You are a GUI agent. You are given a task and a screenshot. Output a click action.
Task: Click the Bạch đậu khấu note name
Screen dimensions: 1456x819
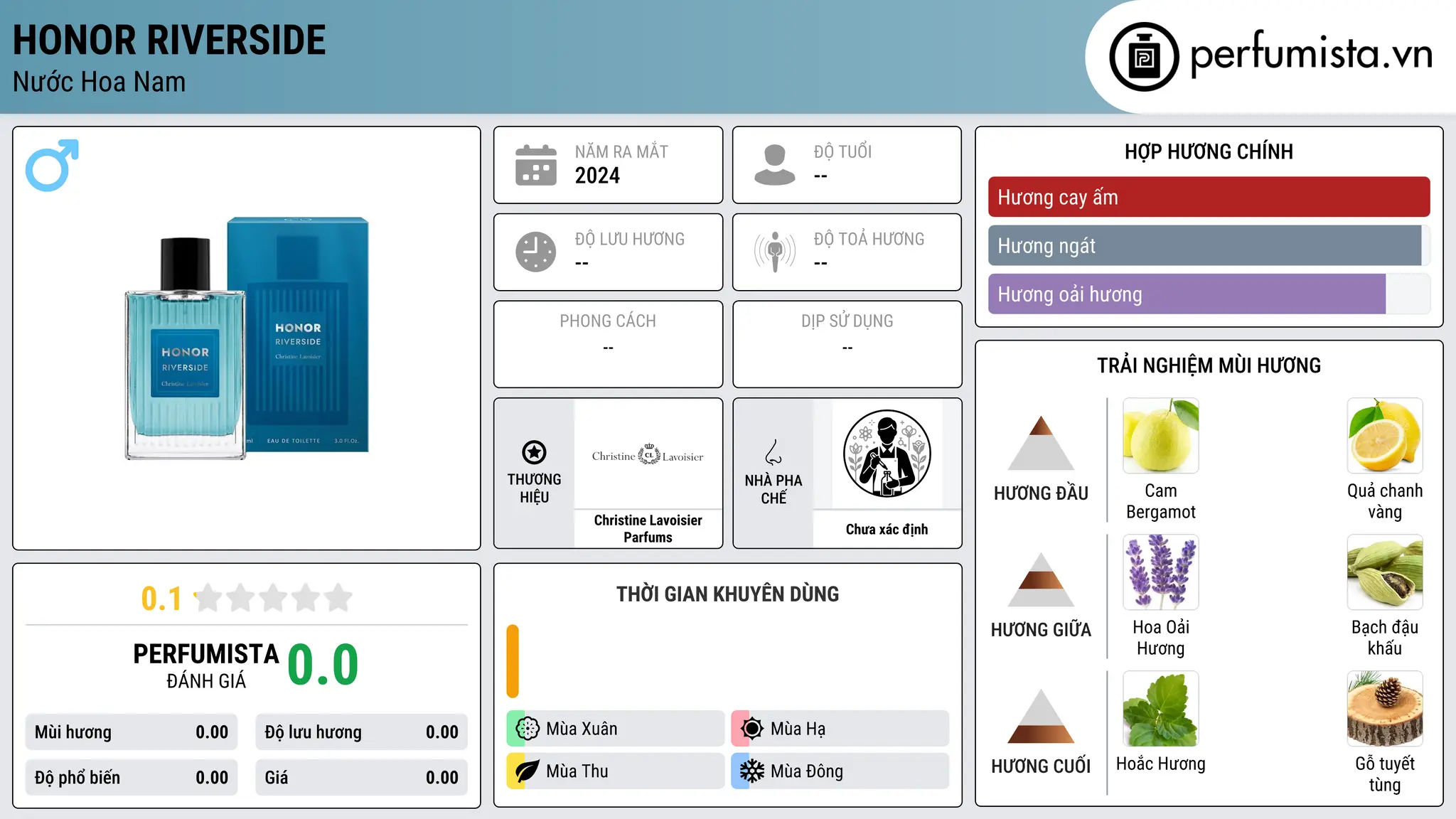1385,638
